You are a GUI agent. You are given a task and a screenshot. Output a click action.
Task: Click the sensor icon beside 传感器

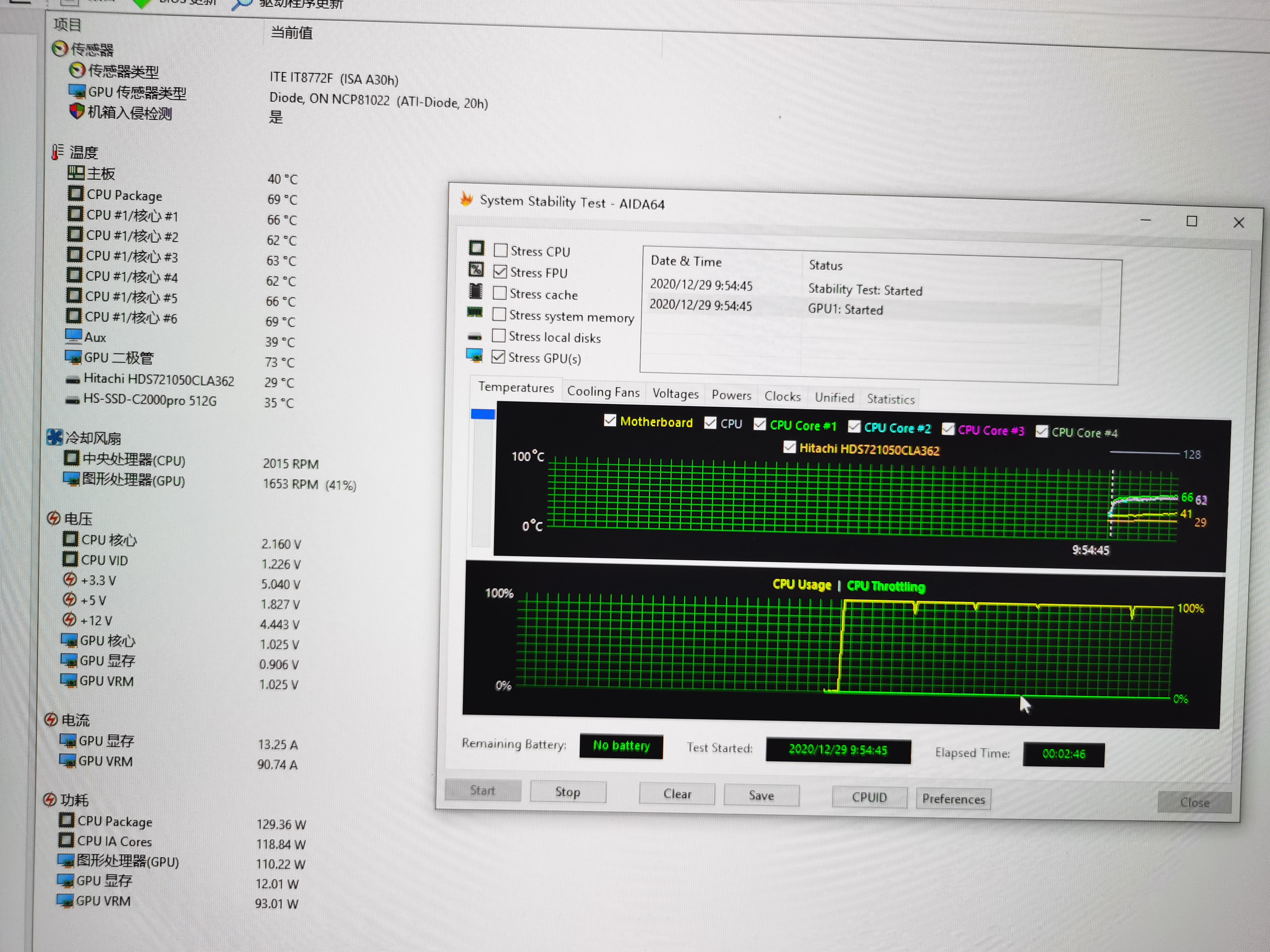click(60, 49)
